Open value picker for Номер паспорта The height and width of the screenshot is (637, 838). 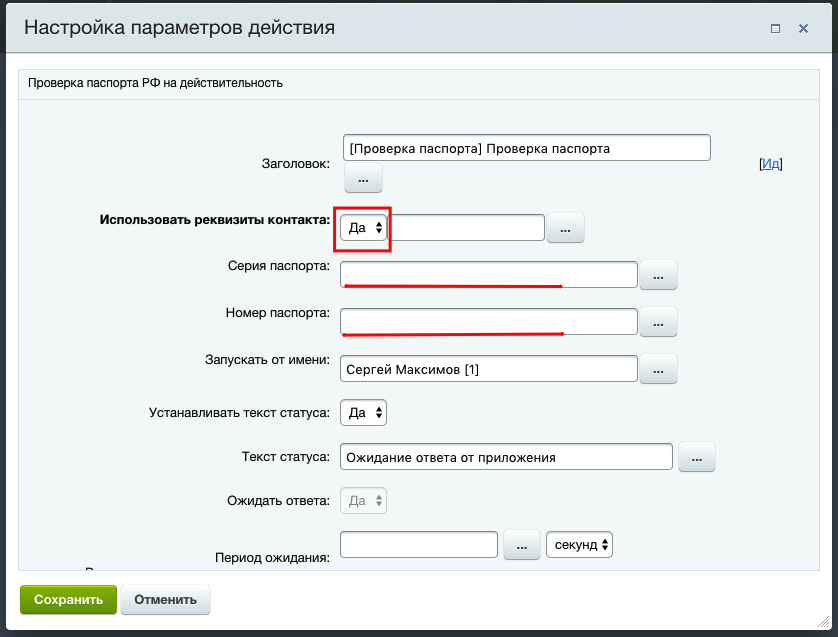pyautogui.click(x=658, y=322)
